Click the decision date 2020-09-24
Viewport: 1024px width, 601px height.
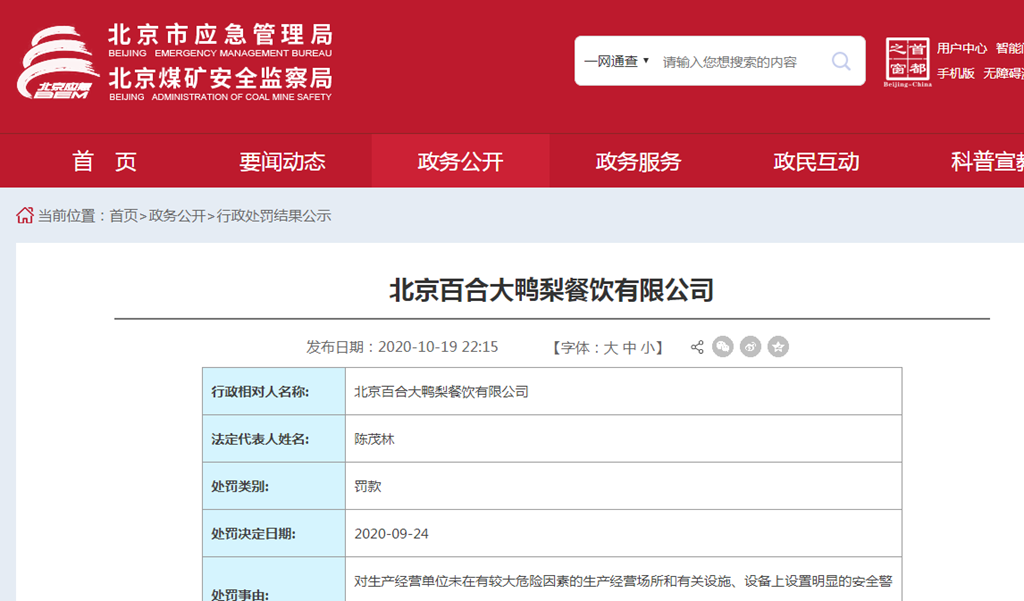[x=391, y=534]
